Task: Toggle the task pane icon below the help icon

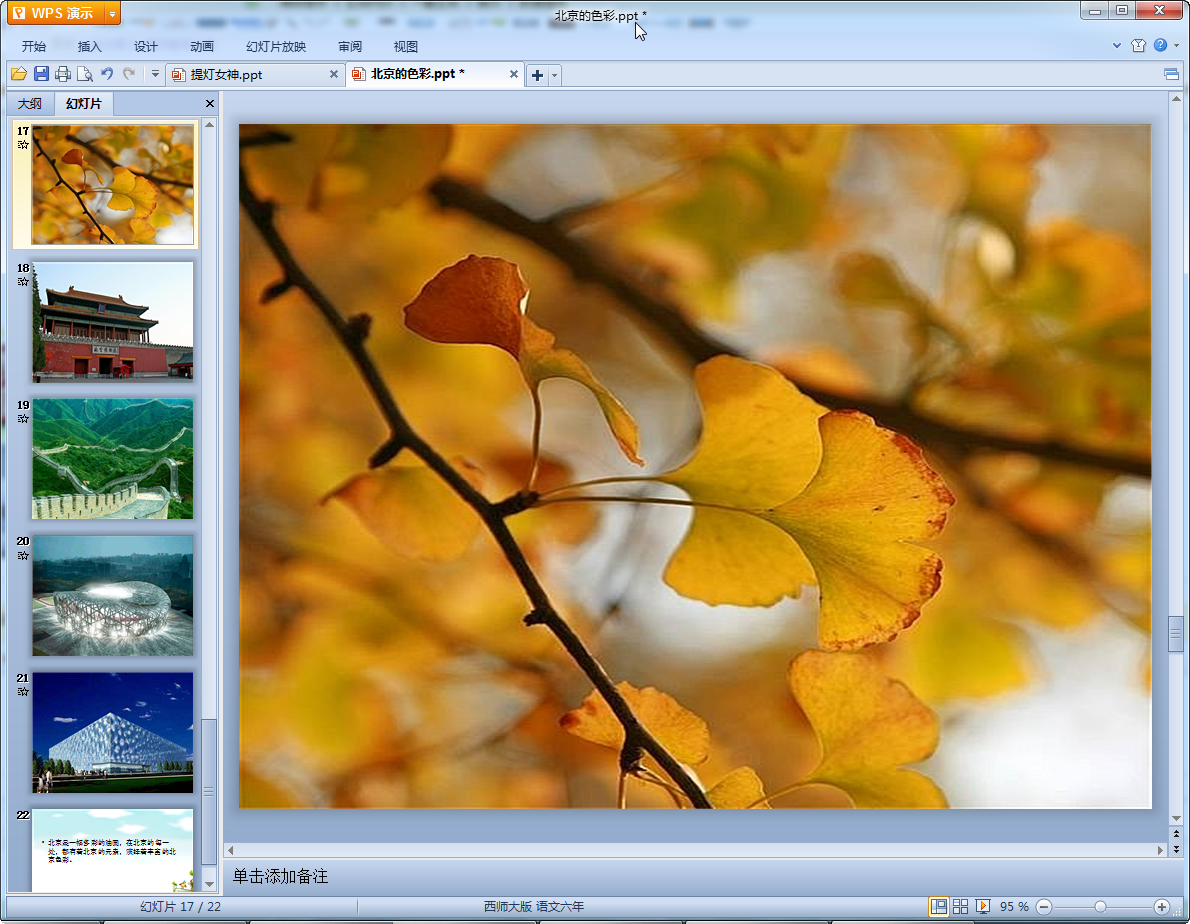Action: point(1171,74)
